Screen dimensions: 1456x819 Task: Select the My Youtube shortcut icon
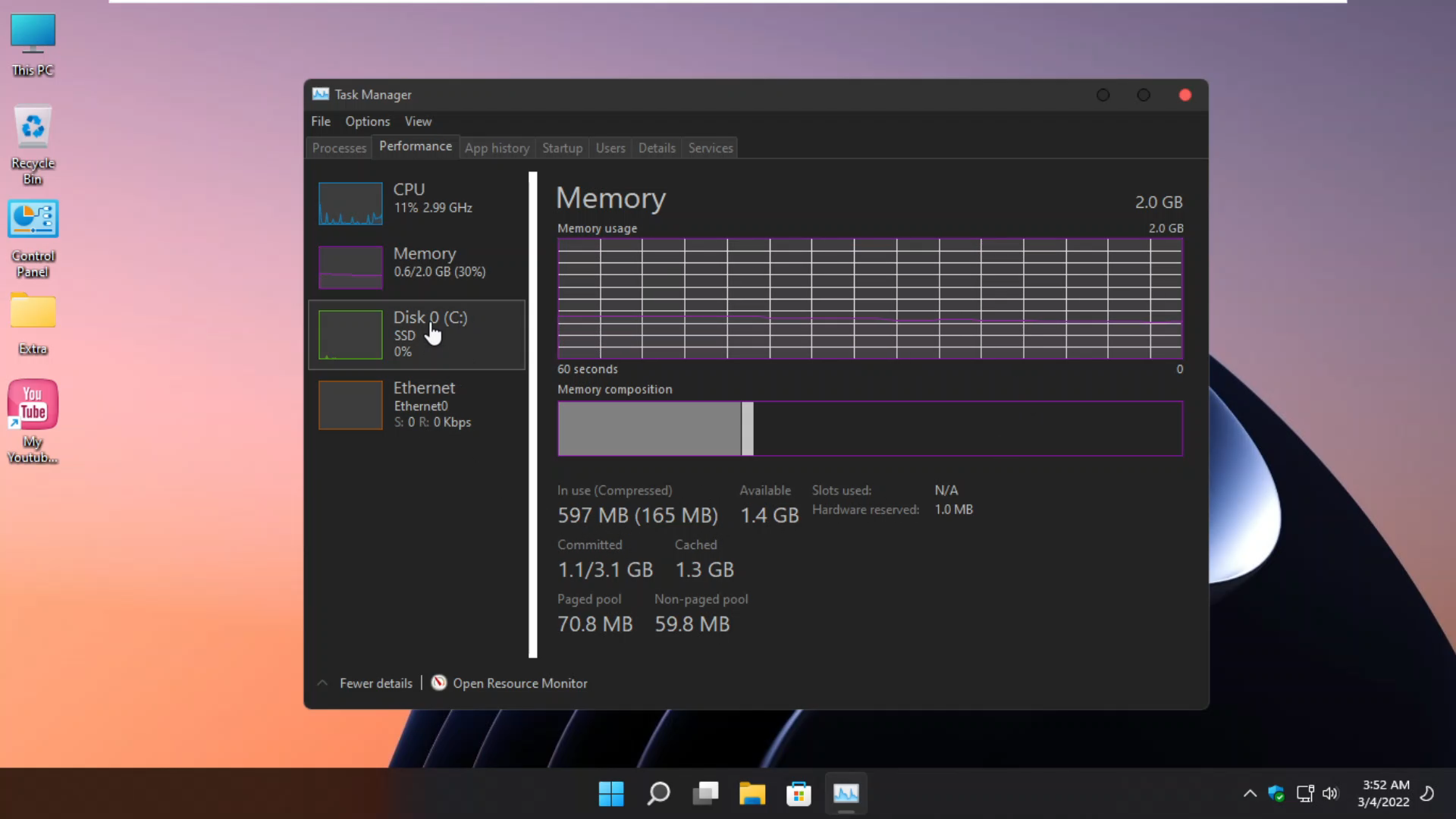click(x=33, y=421)
